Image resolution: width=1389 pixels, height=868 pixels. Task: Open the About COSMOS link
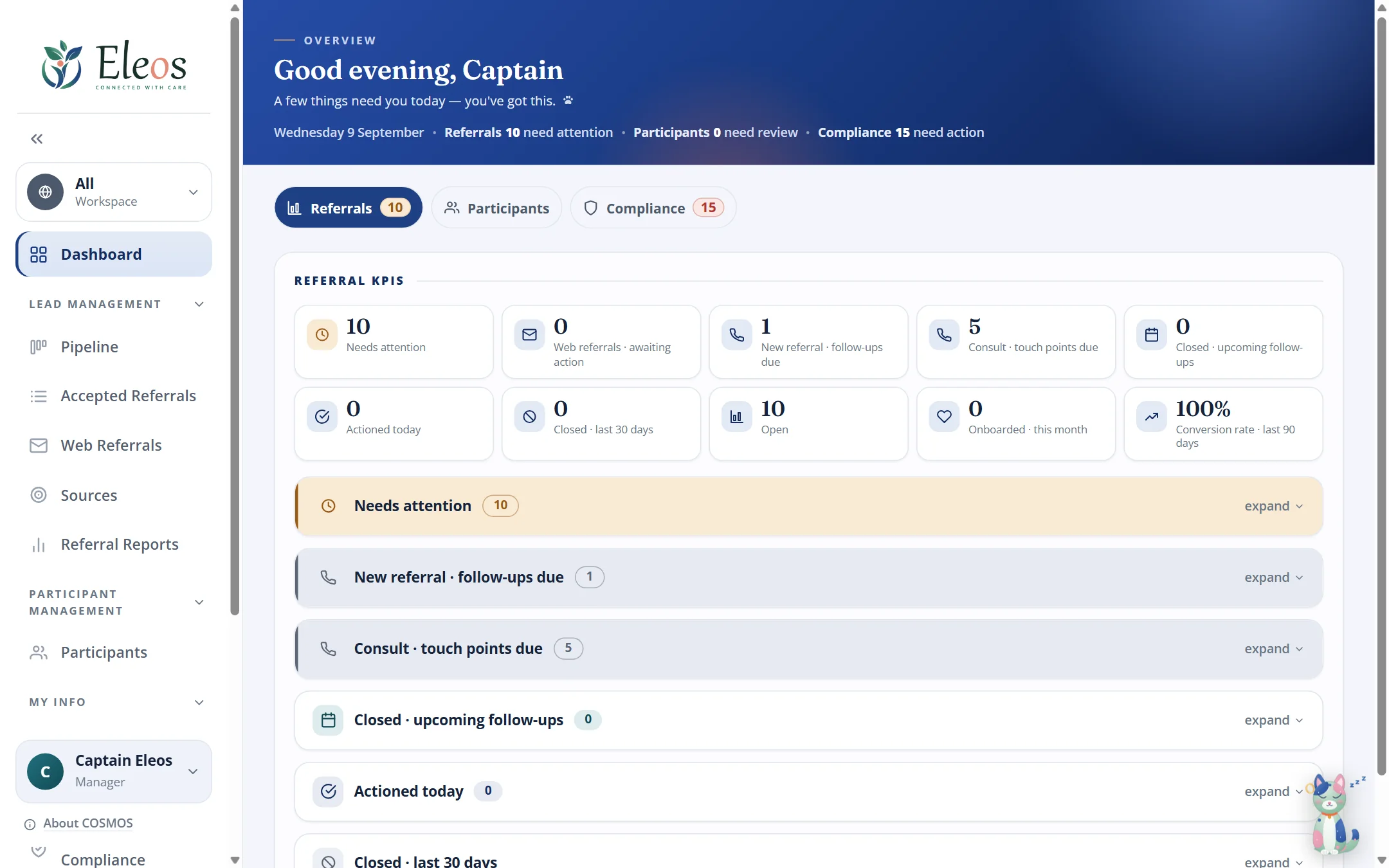coord(88,824)
